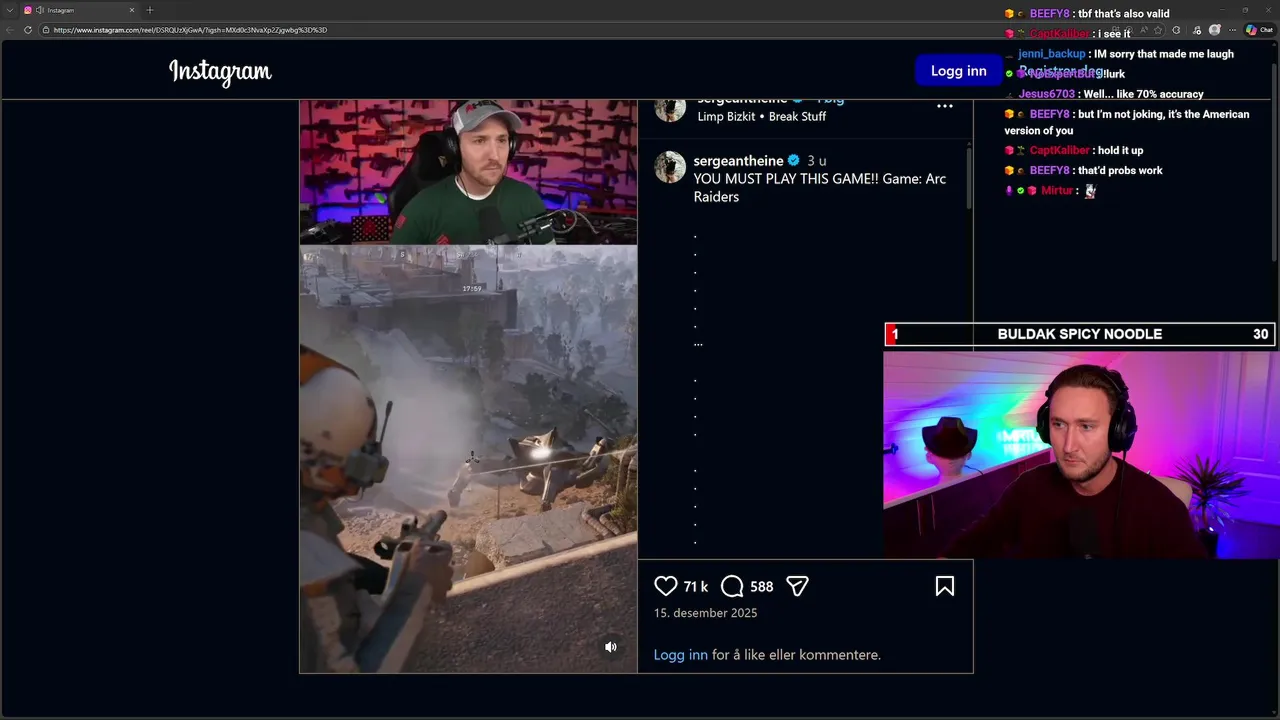Screen dimensions: 1280x720
Task: Click the blue Logg inn button
Action: tap(958, 71)
